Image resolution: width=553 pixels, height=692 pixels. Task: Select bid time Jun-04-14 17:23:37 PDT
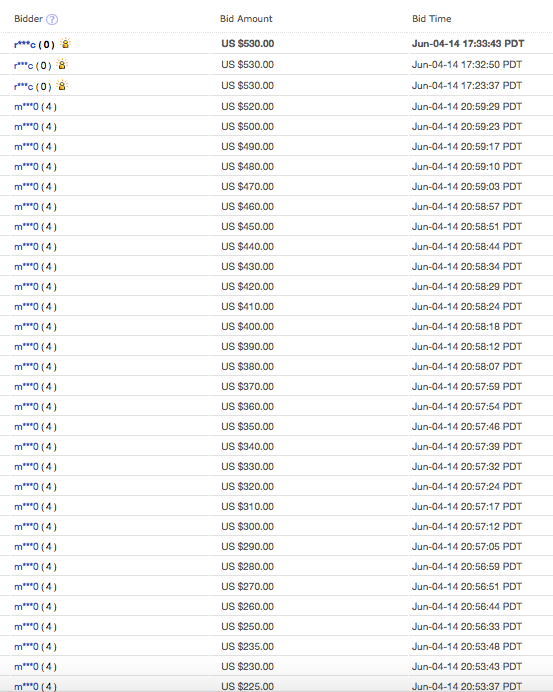tap(467, 86)
